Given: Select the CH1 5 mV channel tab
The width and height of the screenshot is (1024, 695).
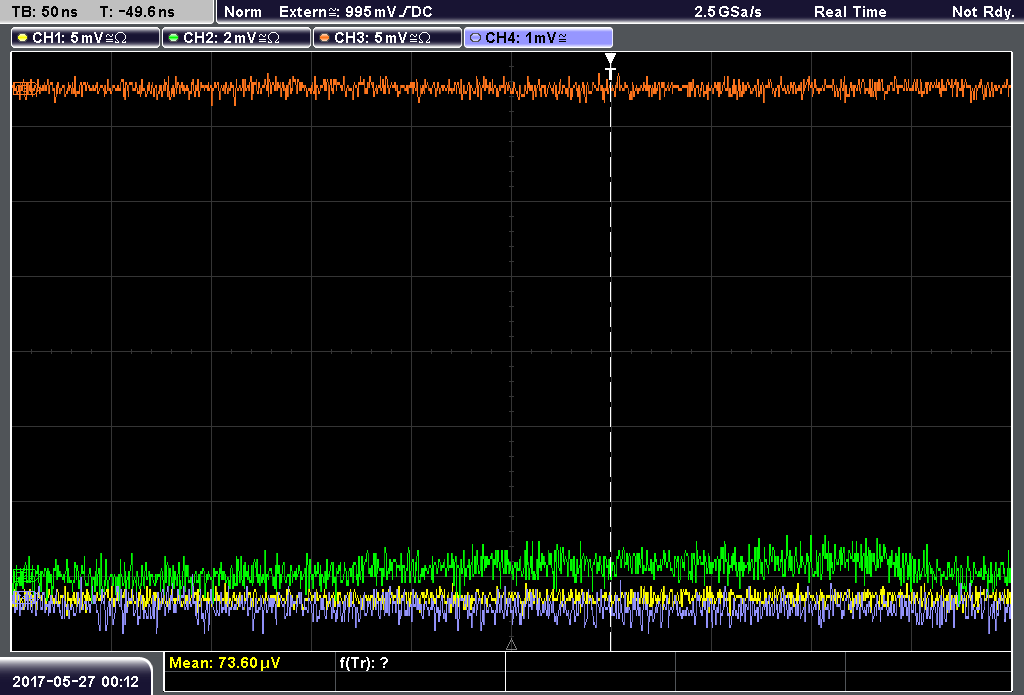Looking at the screenshot, I should pos(86,38).
